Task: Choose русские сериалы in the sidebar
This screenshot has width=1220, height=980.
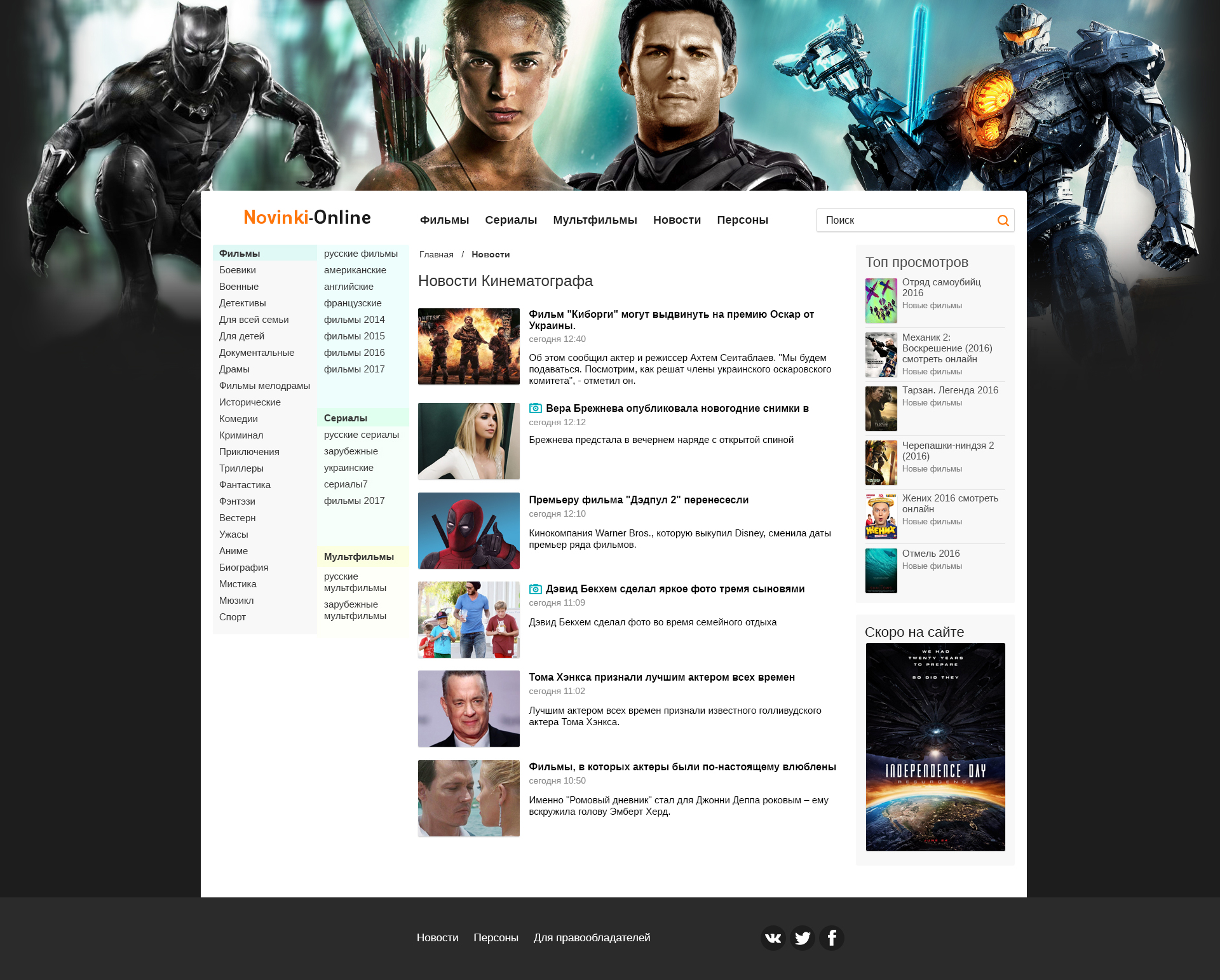Action: 361,435
